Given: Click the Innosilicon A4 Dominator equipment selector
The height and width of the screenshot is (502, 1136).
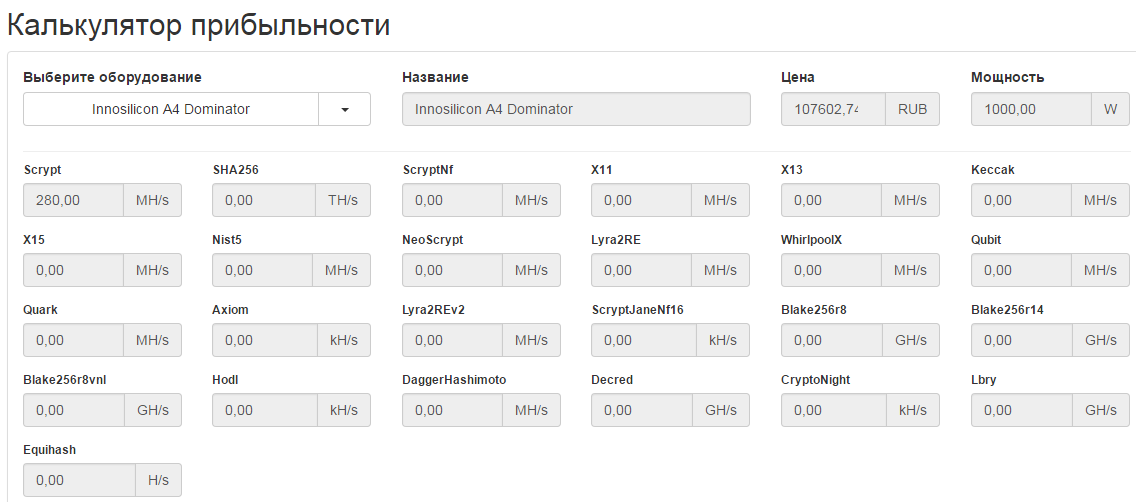Looking at the screenshot, I should tap(171, 109).
